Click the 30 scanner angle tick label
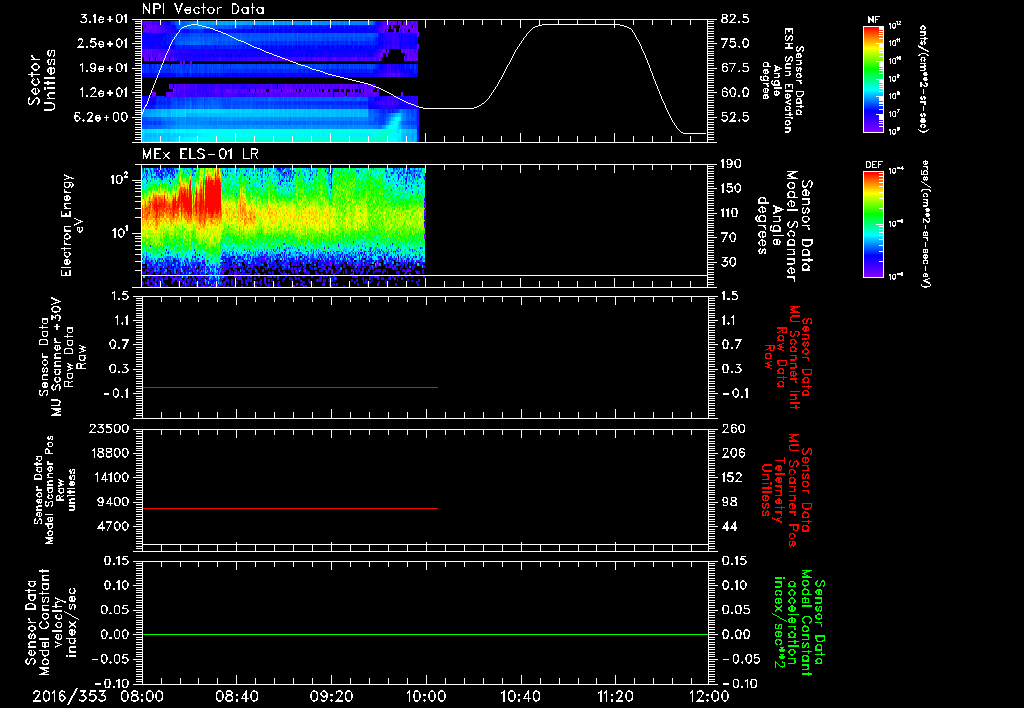This screenshot has height=708, width=1024. point(731,262)
